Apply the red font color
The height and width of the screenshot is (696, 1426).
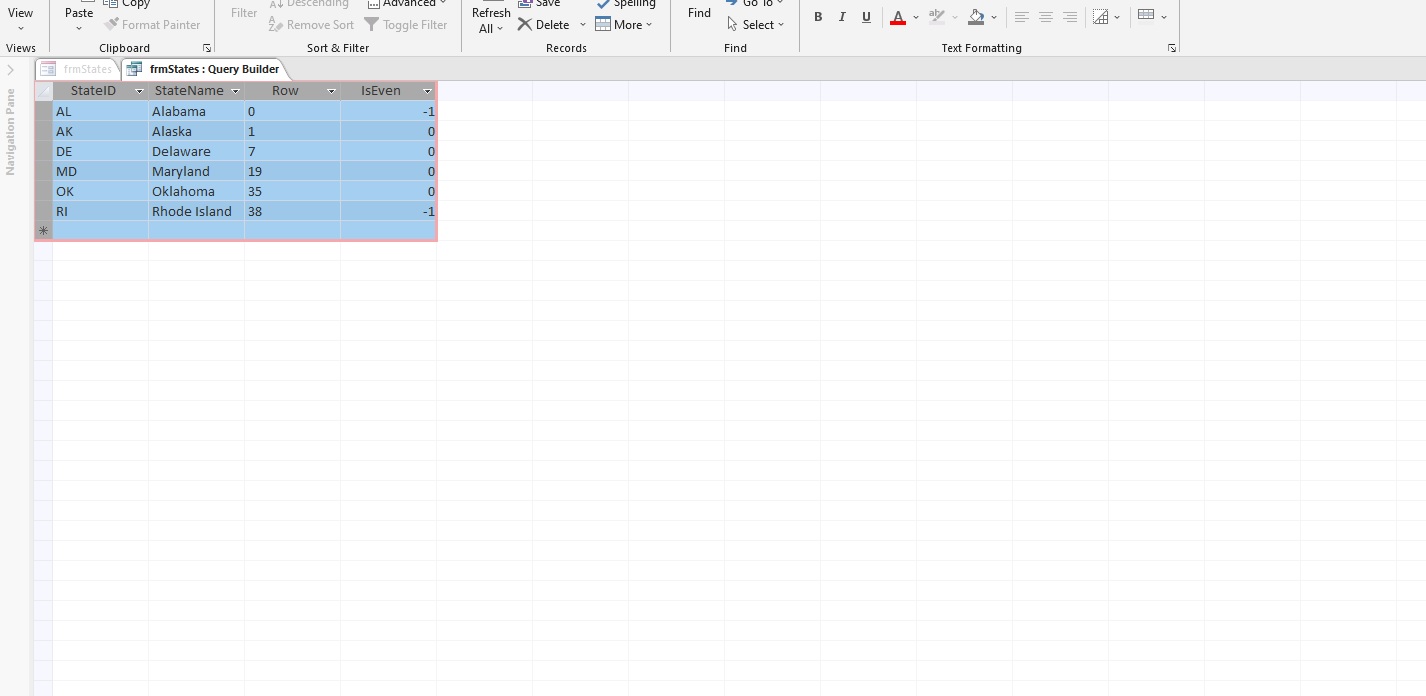898,17
